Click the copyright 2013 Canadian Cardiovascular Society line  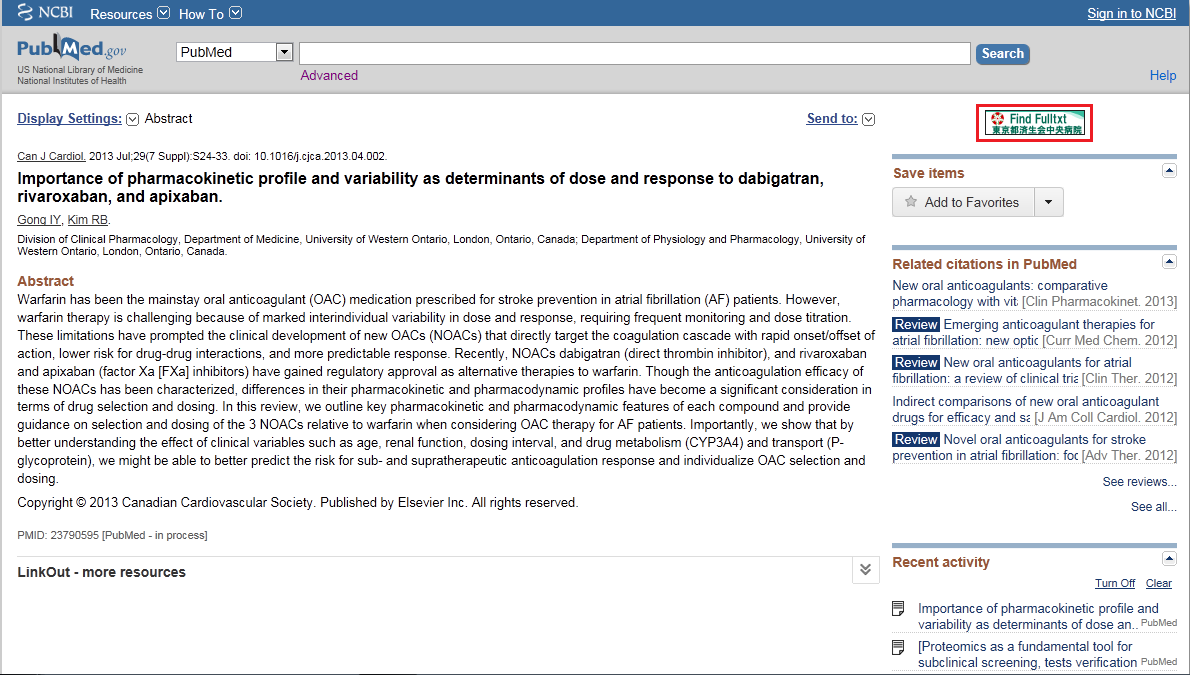[298, 503]
